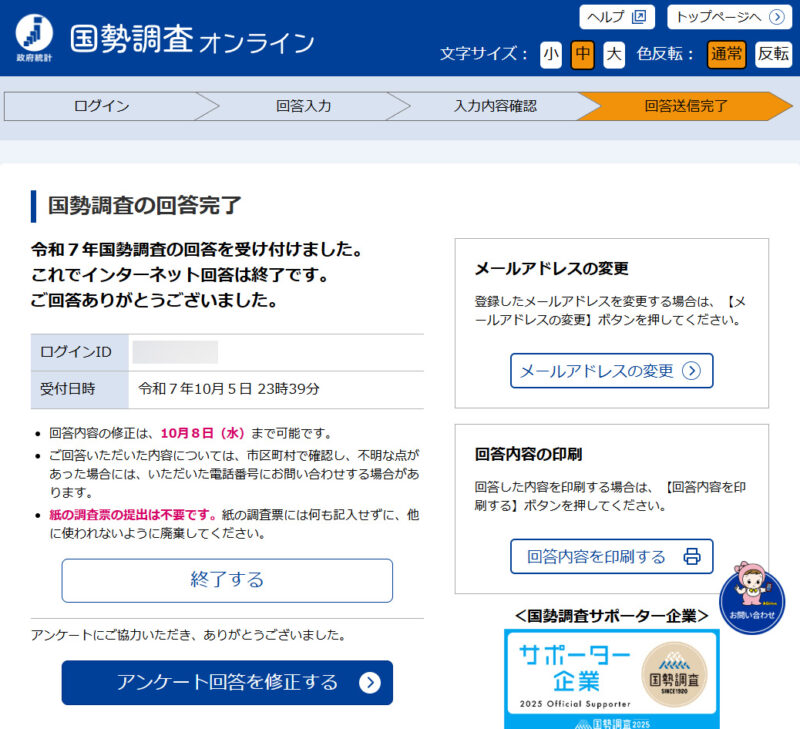The width and height of the screenshot is (800, 729).
Task: Click the printer icon on print button
Action: [x=692, y=556]
